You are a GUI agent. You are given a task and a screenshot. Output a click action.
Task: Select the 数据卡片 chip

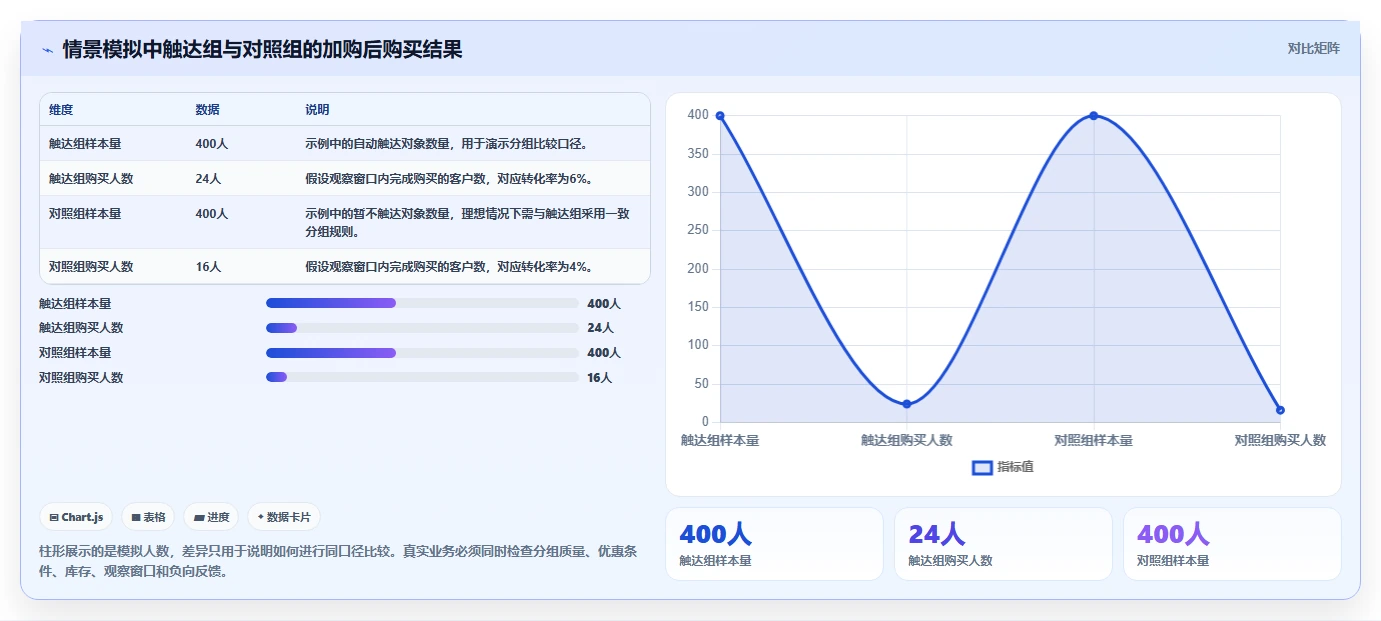pyautogui.click(x=284, y=517)
